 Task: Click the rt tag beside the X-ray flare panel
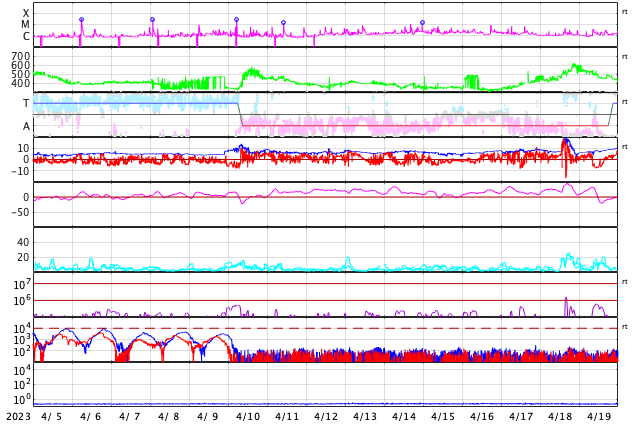625,12
